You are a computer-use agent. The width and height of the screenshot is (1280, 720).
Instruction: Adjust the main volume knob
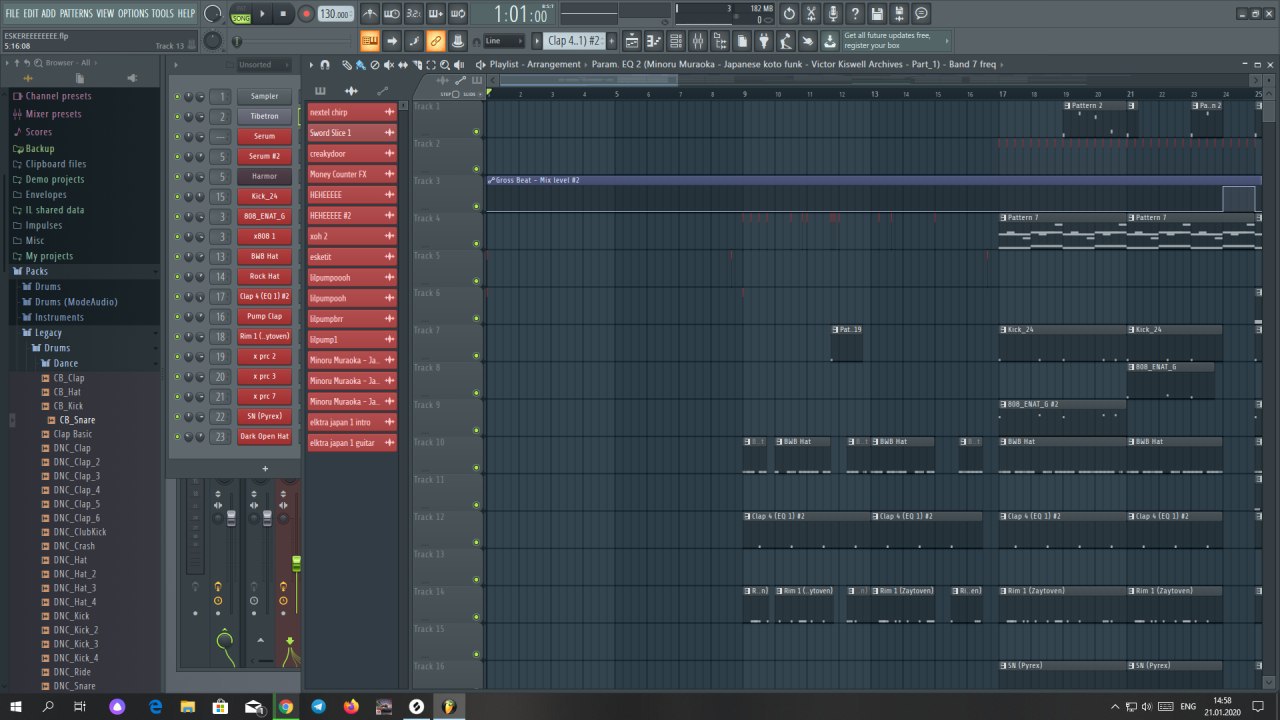(213, 14)
